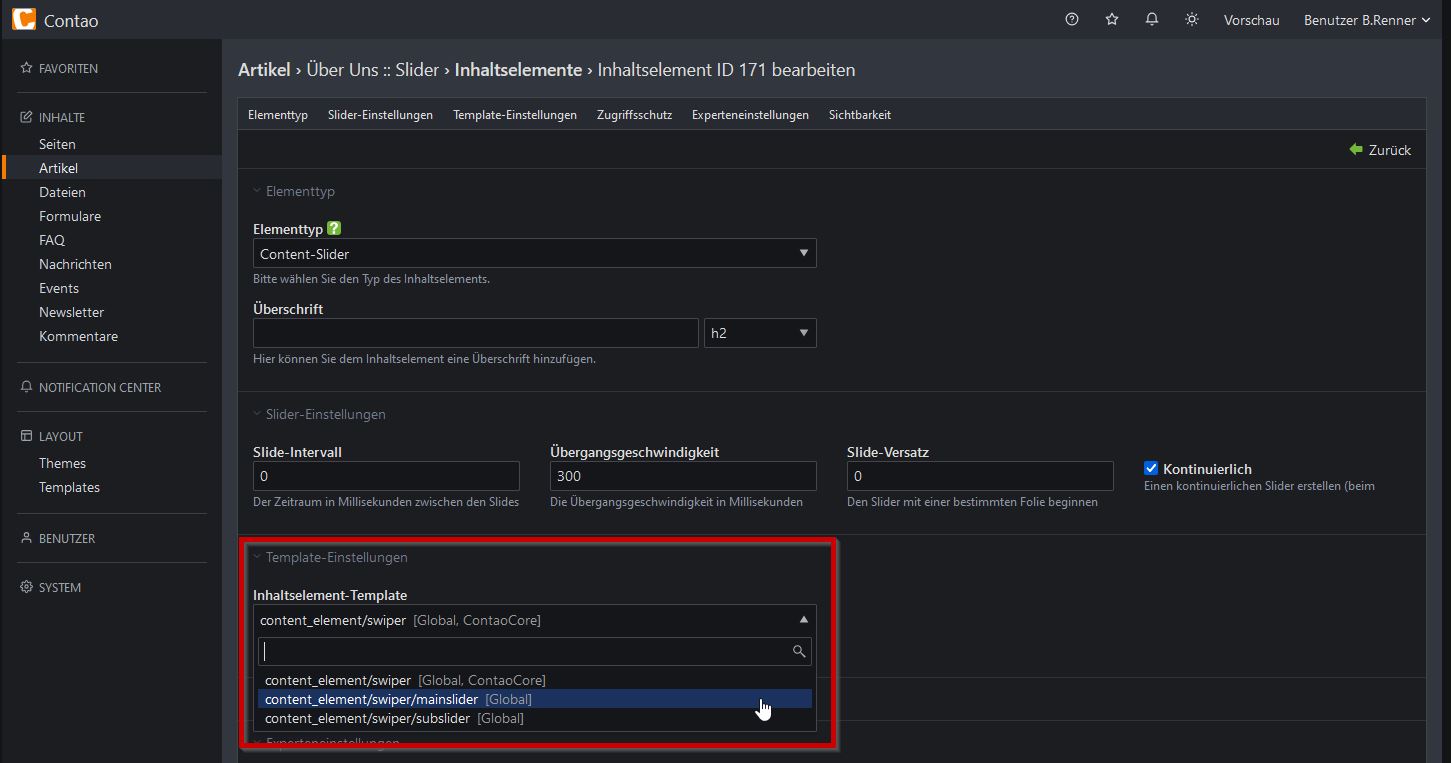The image size is (1451, 763).
Task: Open the Elementtyp Content-Slider dropdown
Action: [x=535, y=253]
